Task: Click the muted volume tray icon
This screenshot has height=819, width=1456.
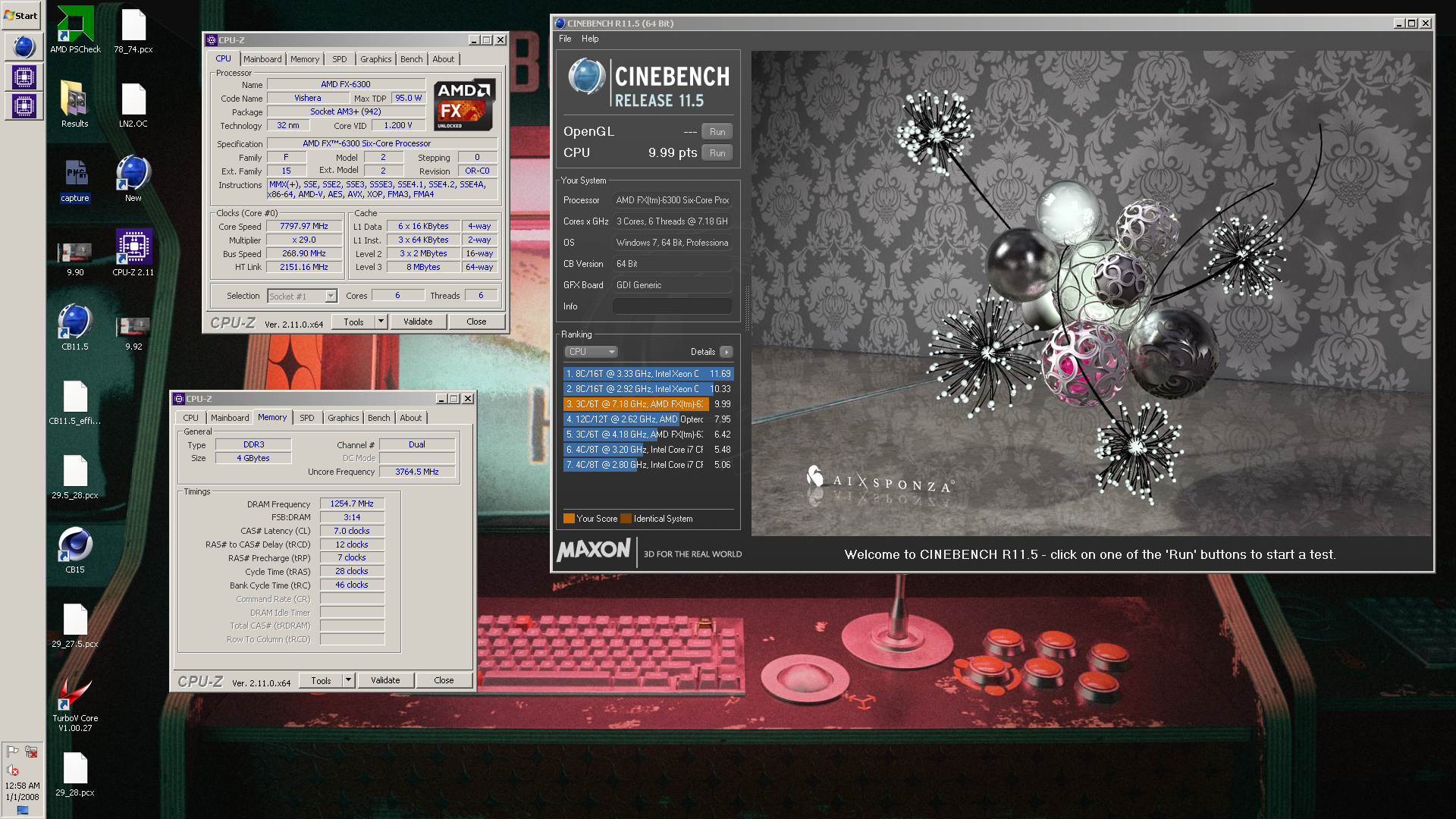Action: coord(13,770)
